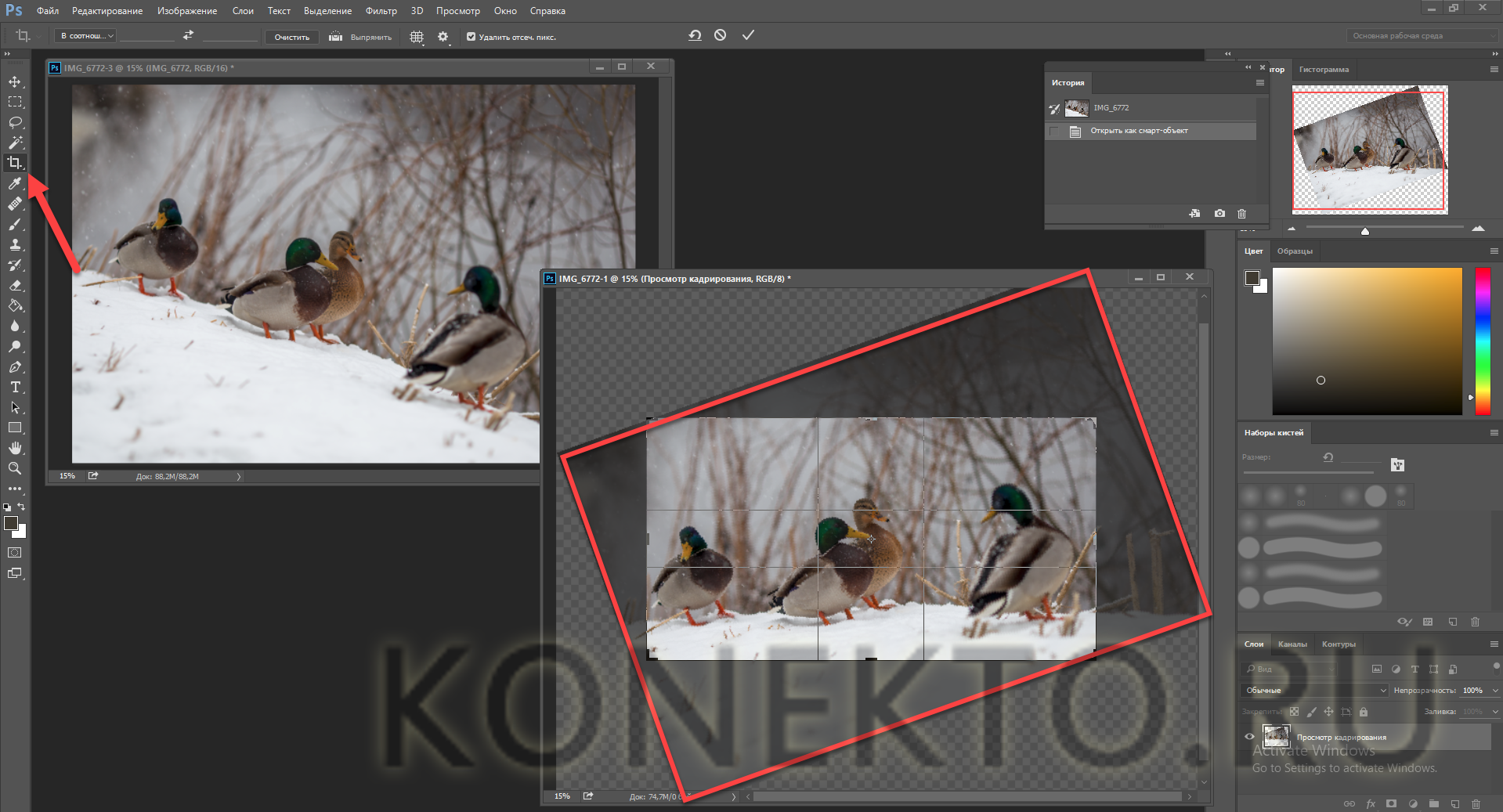Select the Move tool
This screenshot has height=812, width=1503.
15,82
